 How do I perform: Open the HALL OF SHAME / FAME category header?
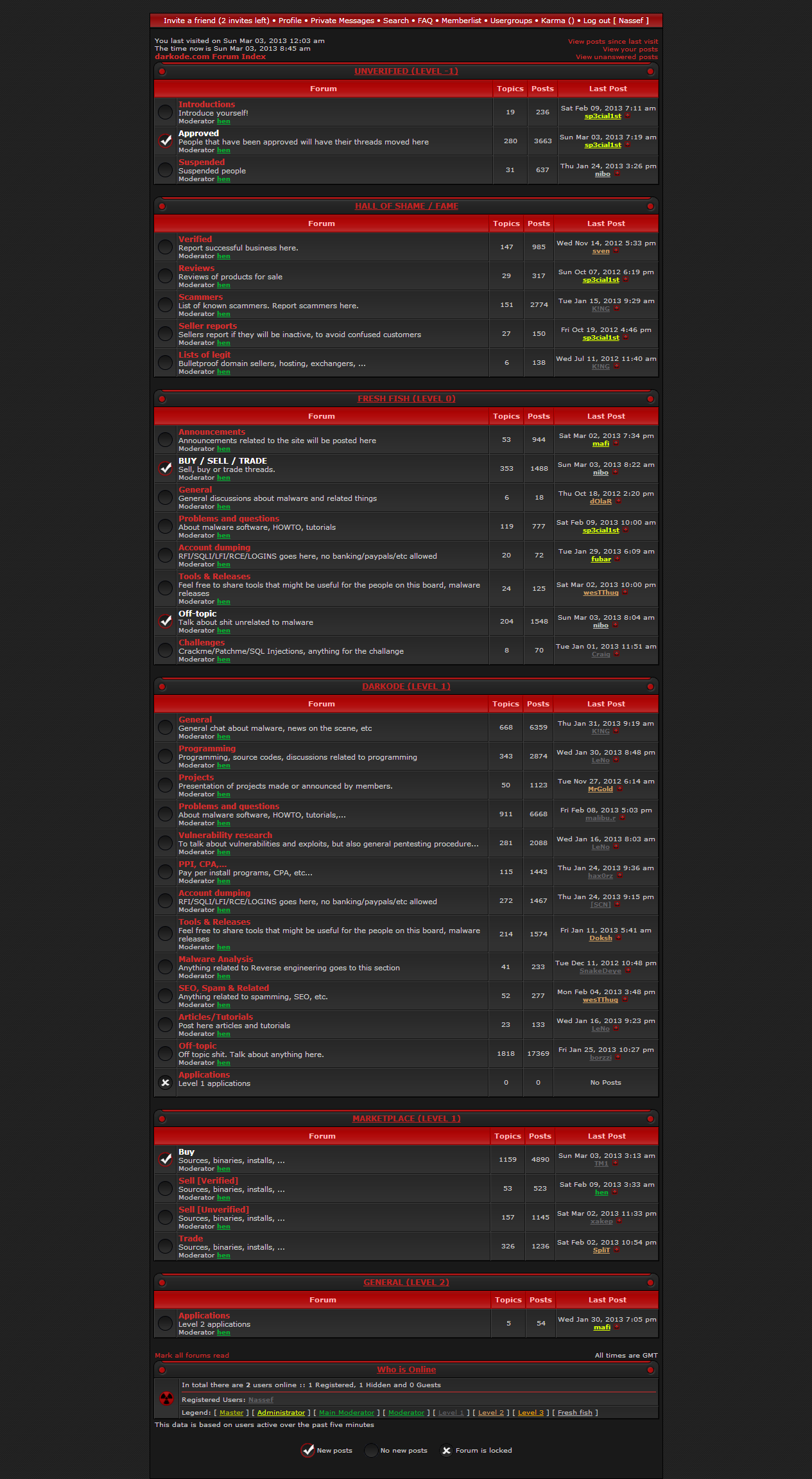(x=406, y=206)
